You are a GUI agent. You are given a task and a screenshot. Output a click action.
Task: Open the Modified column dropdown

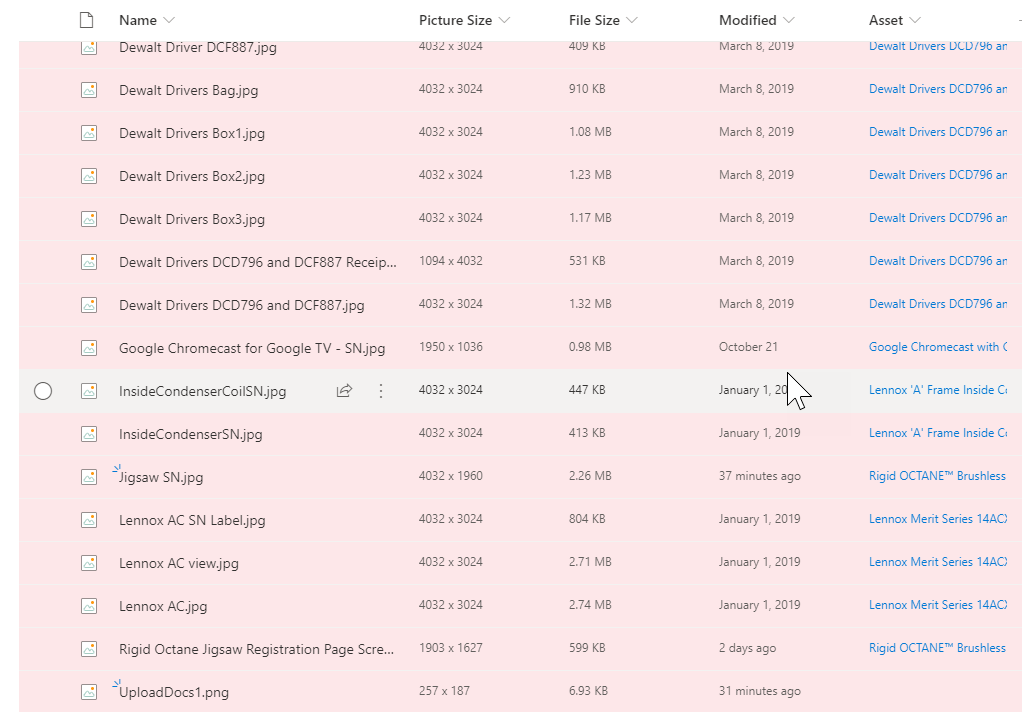coord(789,20)
